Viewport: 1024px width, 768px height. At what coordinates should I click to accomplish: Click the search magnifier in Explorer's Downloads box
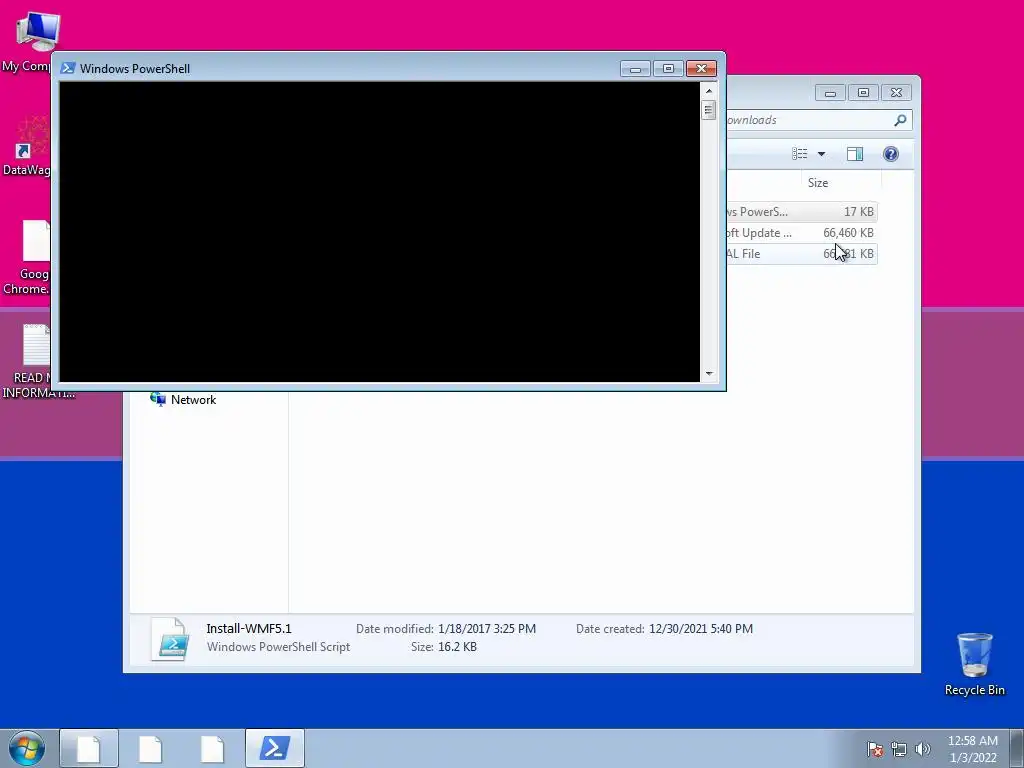[x=900, y=120]
